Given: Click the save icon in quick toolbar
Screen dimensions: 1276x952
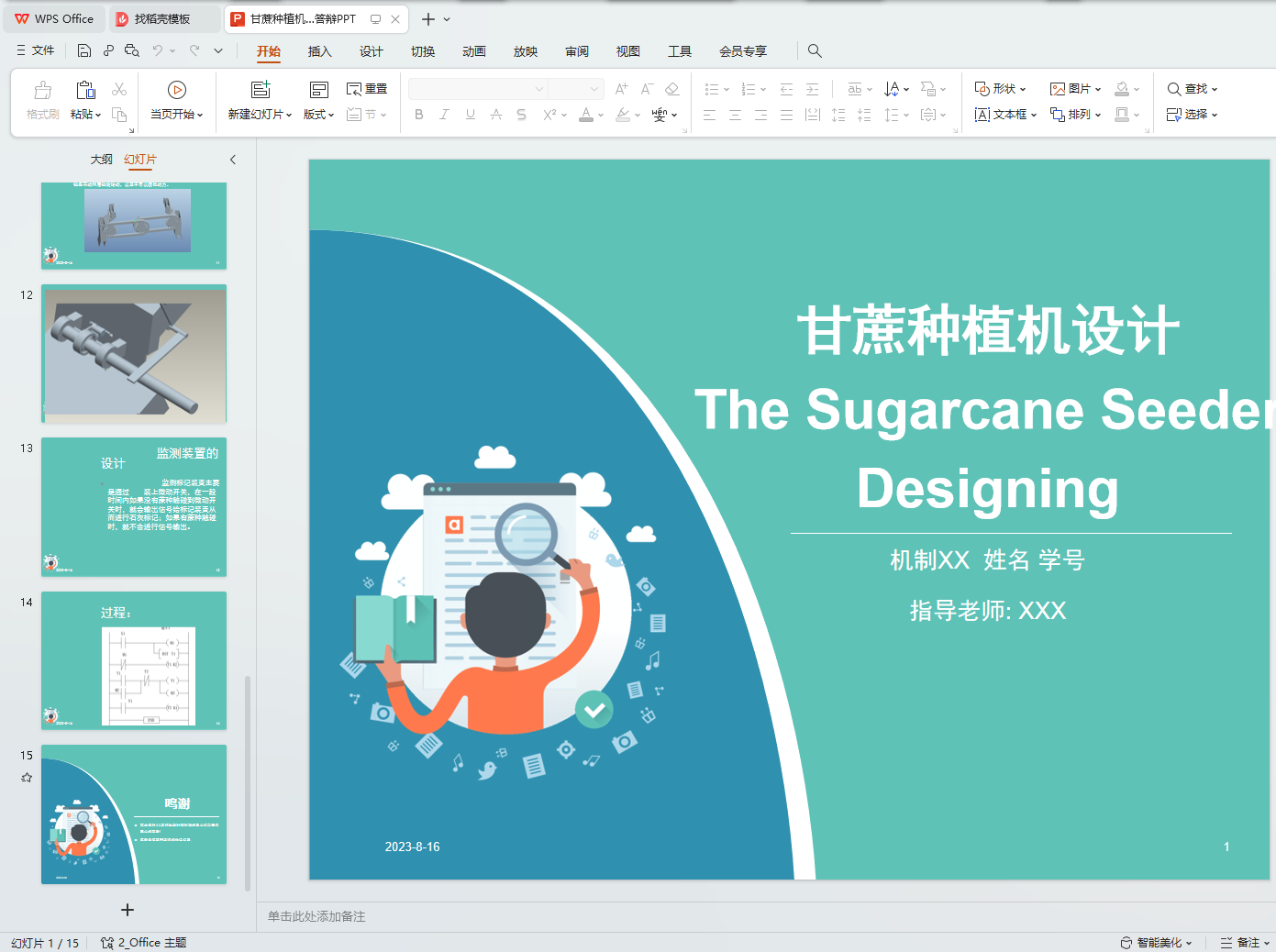Looking at the screenshot, I should coord(84,51).
